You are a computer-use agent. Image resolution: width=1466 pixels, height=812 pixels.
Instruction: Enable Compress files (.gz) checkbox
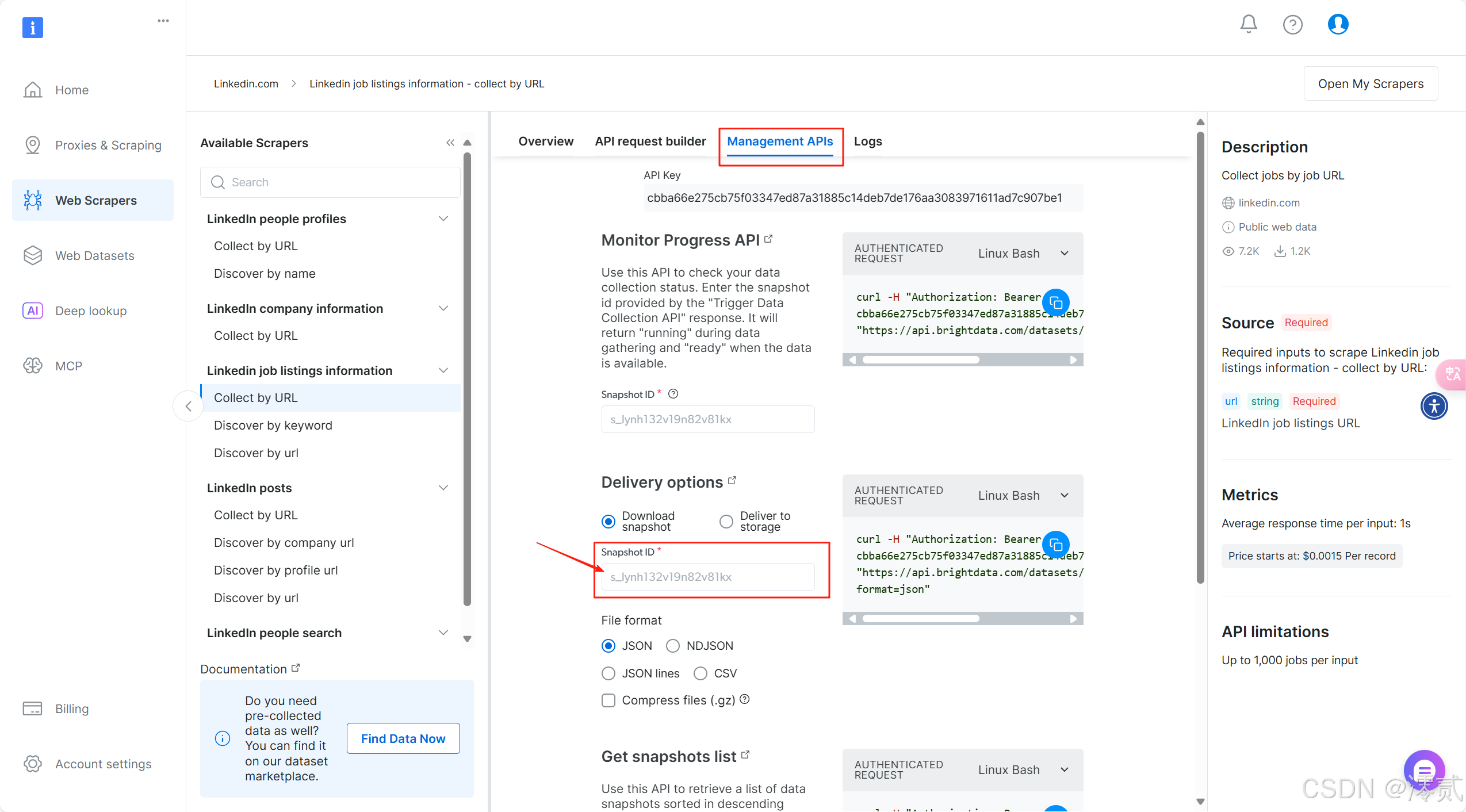pyautogui.click(x=608, y=700)
